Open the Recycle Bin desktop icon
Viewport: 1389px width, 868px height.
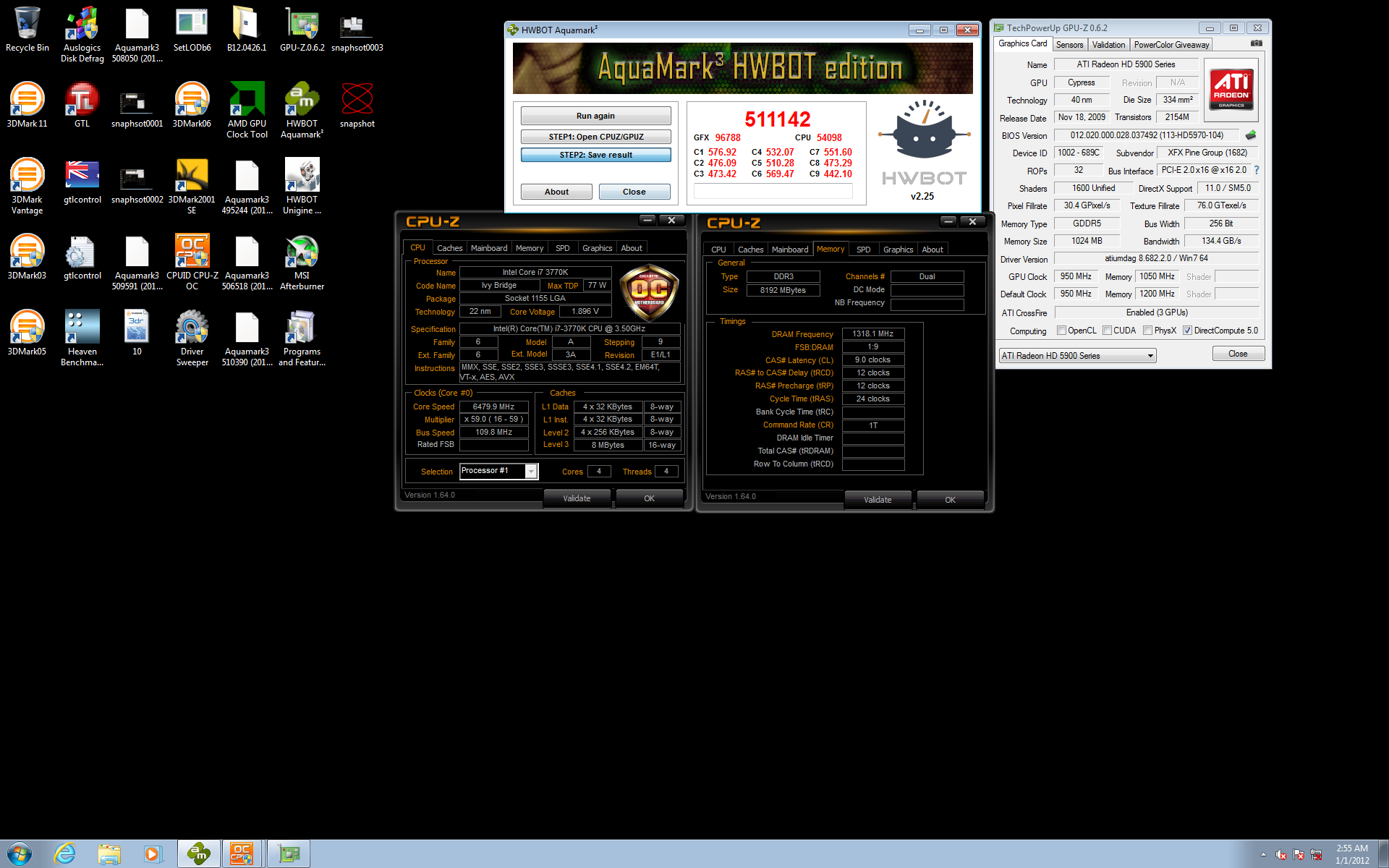(27, 30)
